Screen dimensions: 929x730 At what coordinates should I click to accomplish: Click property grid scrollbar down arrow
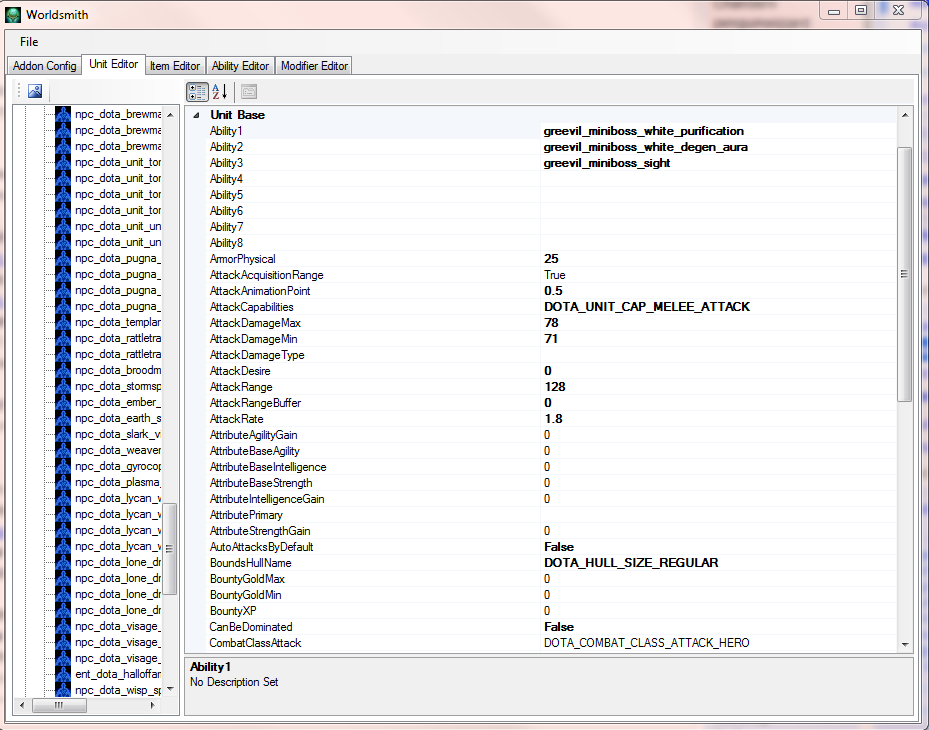point(905,644)
